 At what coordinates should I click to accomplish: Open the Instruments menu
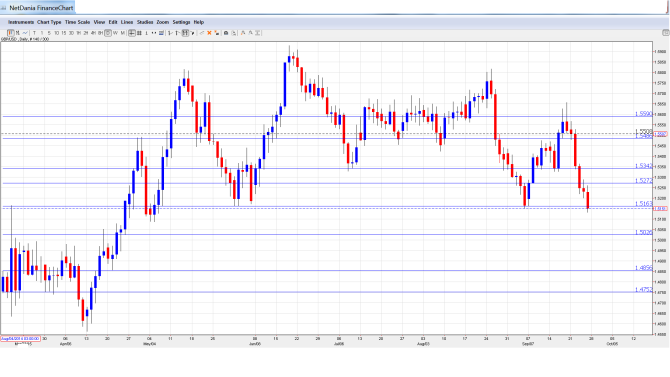[x=21, y=22]
